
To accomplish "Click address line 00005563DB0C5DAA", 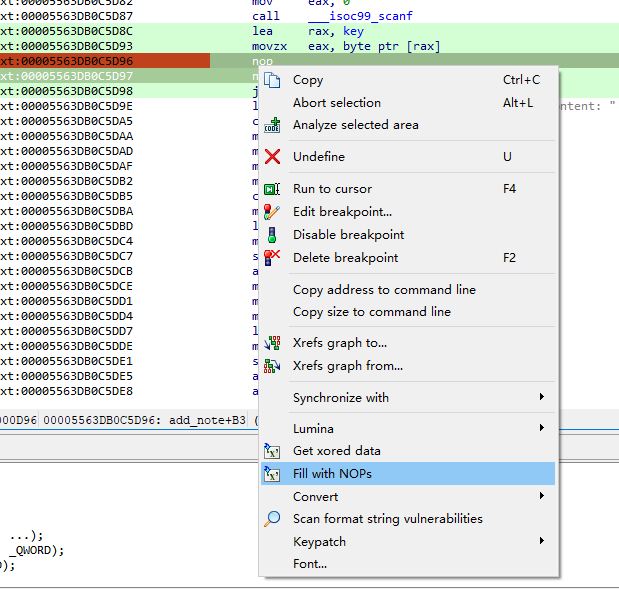I will pyautogui.click(x=66, y=136).
